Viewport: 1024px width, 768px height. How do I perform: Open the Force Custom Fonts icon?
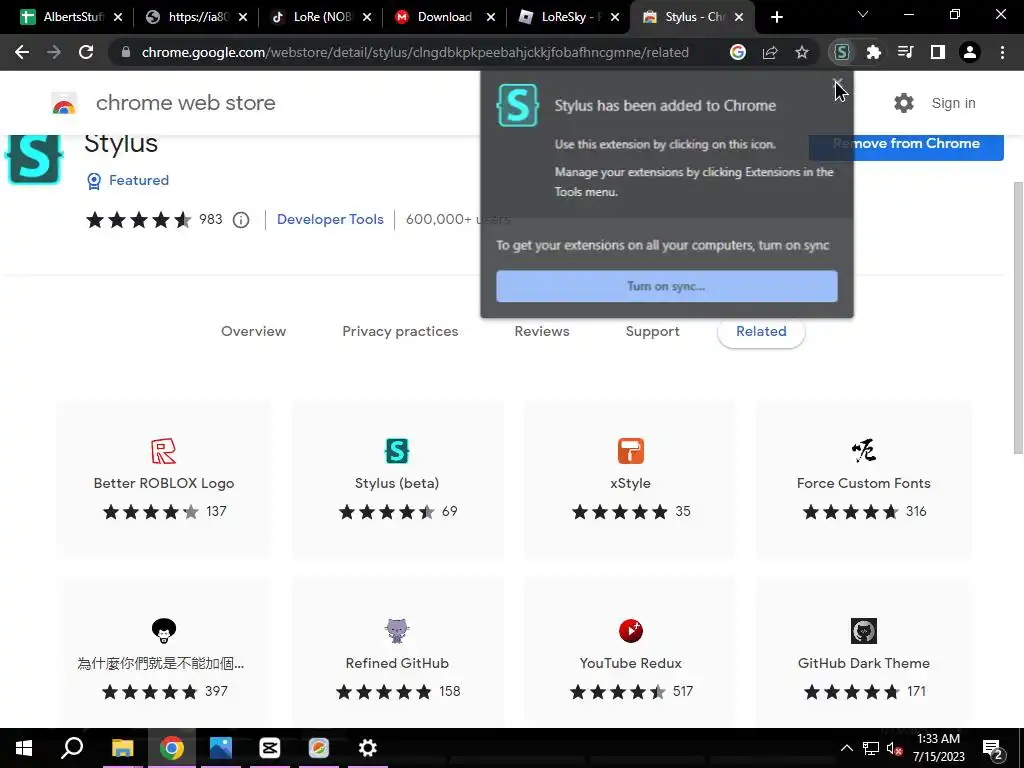coord(863,451)
